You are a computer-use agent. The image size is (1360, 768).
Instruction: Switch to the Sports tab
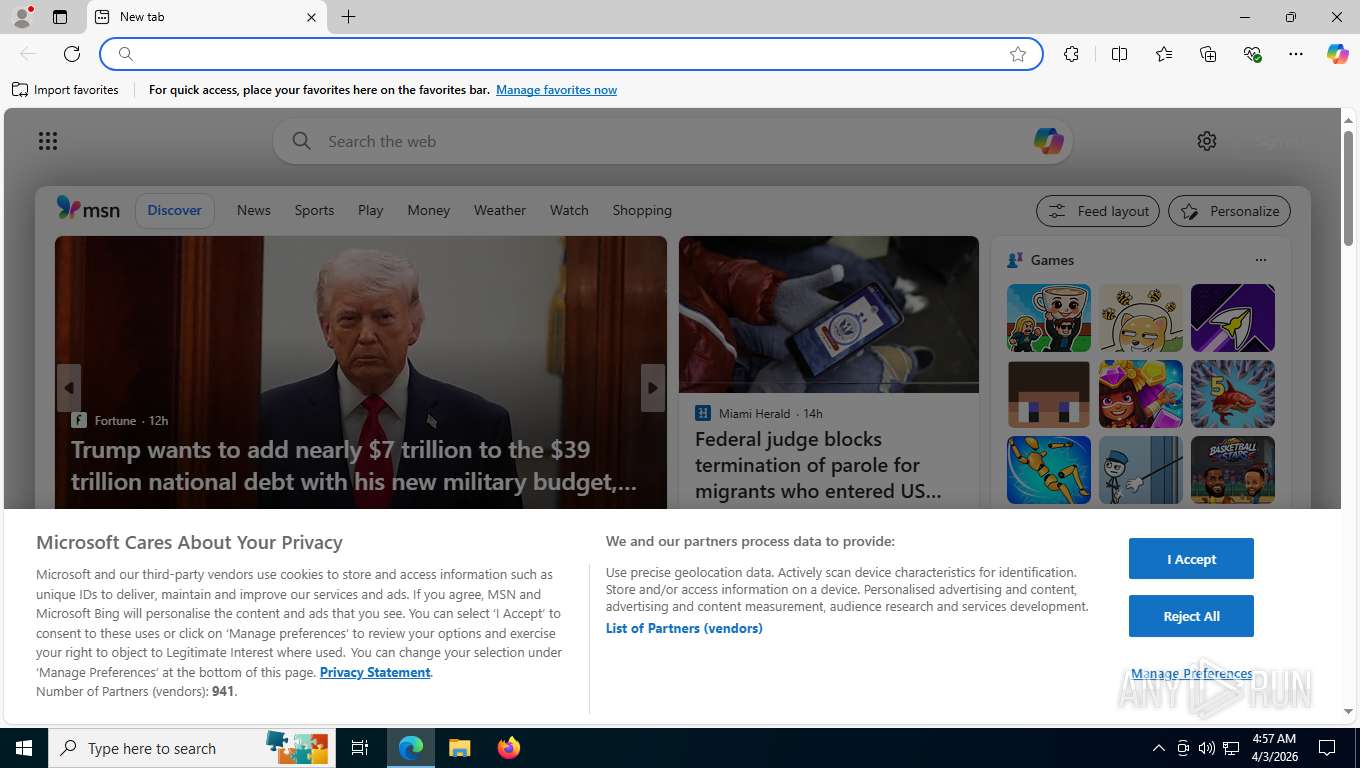pyautogui.click(x=314, y=210)
